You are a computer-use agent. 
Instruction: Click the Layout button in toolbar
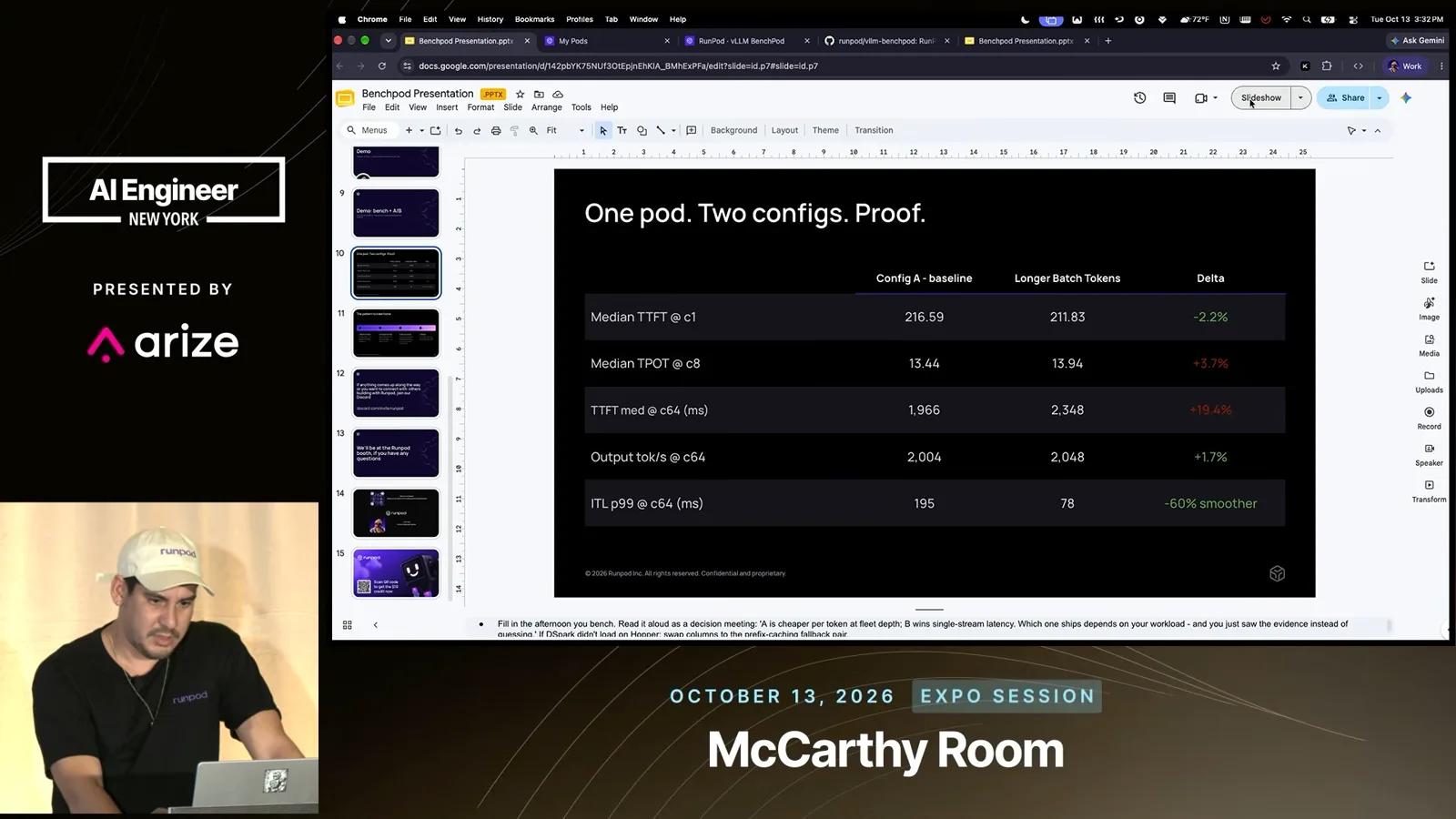784,130
